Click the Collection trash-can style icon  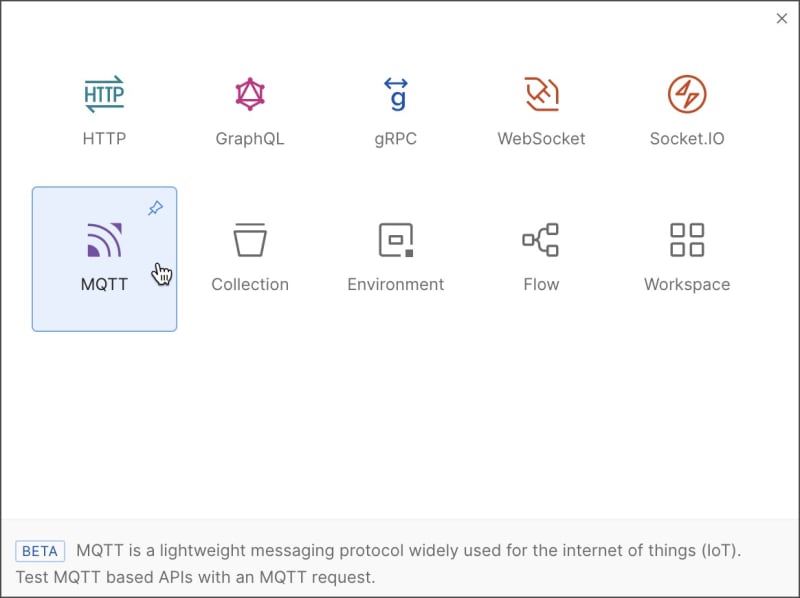(x=250, y=238)
